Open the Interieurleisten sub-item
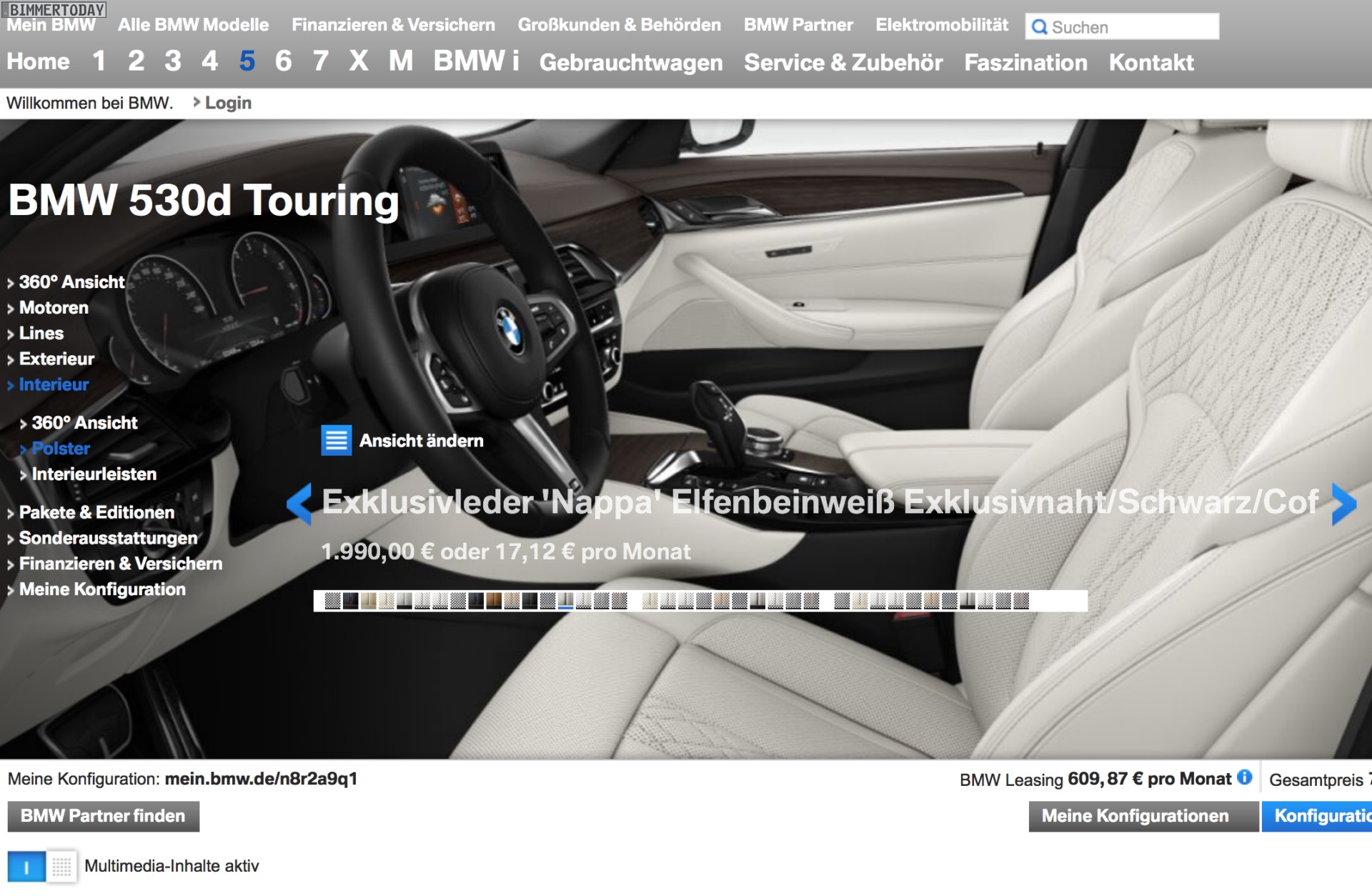 pyautogui.click(x=94, y=474)
